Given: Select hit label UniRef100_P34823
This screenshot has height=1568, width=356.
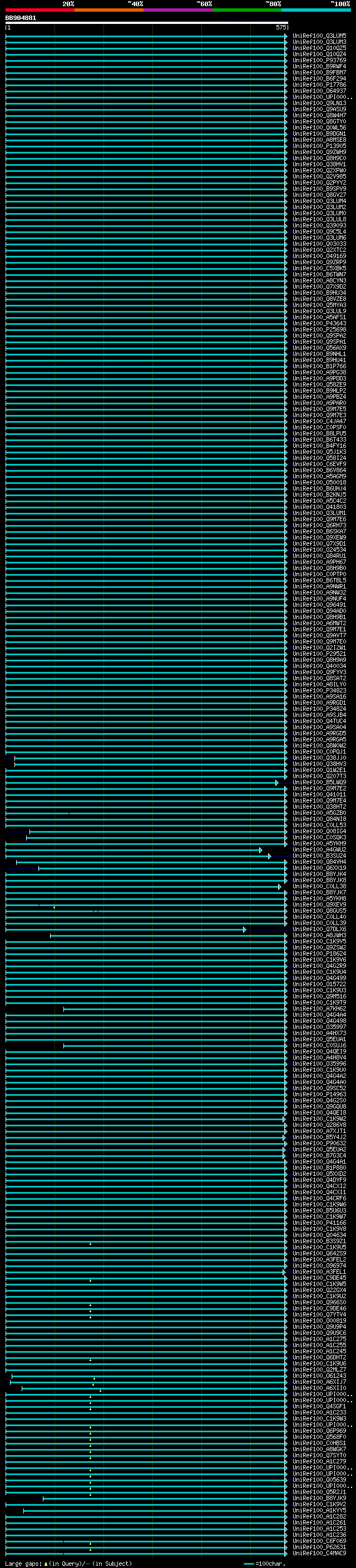Looking at the screenshot, I should point(319,690).
